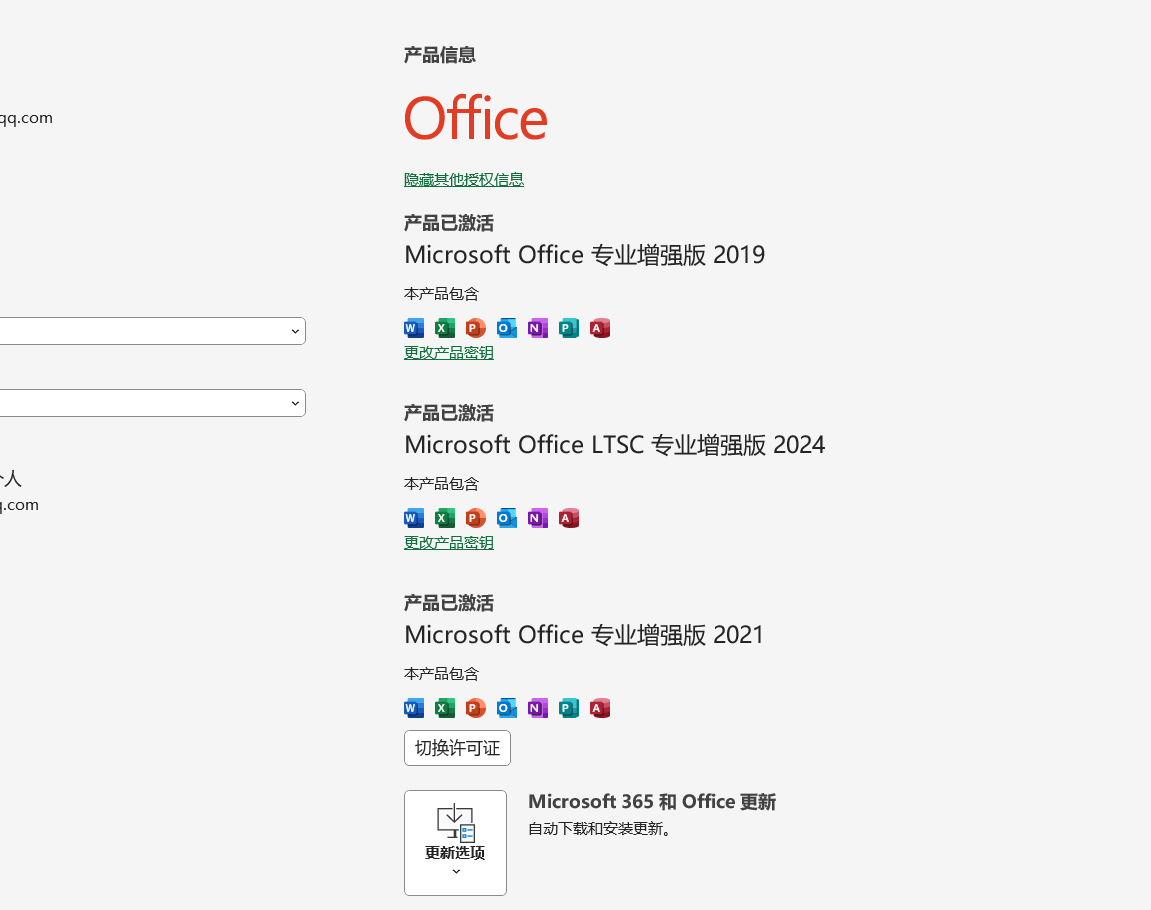Screen dimensions: 1151x910
Task: Click the Word icon under Office 2021
Action: (x=414, y=708)
